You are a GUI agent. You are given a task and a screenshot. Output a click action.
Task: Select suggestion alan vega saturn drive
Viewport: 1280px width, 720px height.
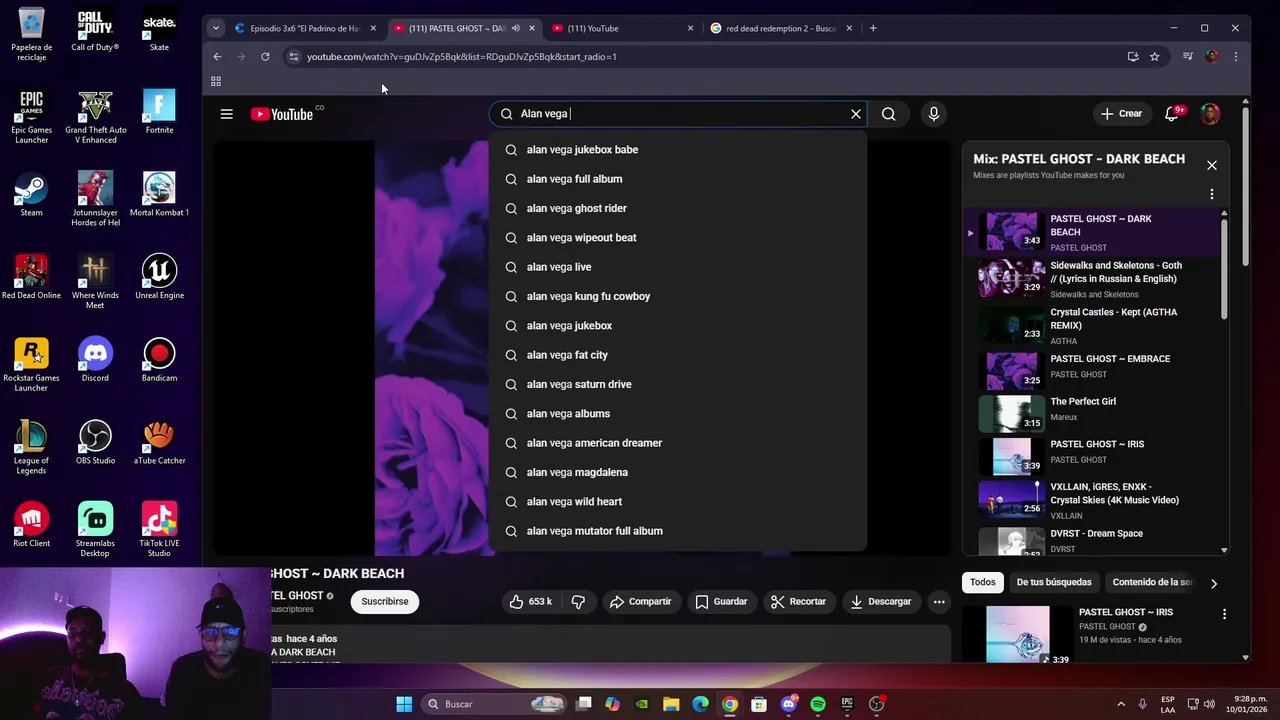click(678, 384)
